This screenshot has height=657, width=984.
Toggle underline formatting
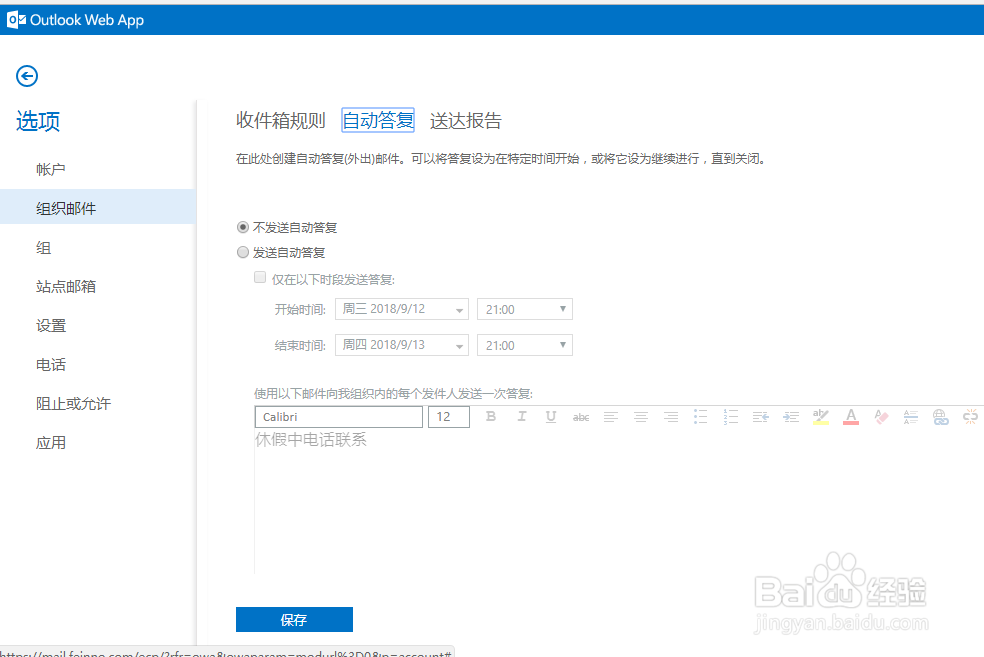551,417
